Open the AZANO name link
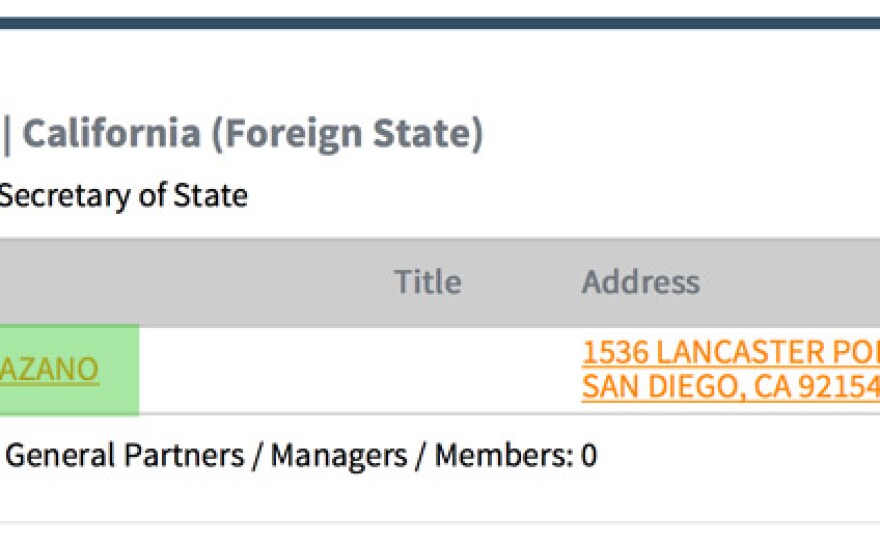This screenshot has height=542, width=880. (49, 369)
